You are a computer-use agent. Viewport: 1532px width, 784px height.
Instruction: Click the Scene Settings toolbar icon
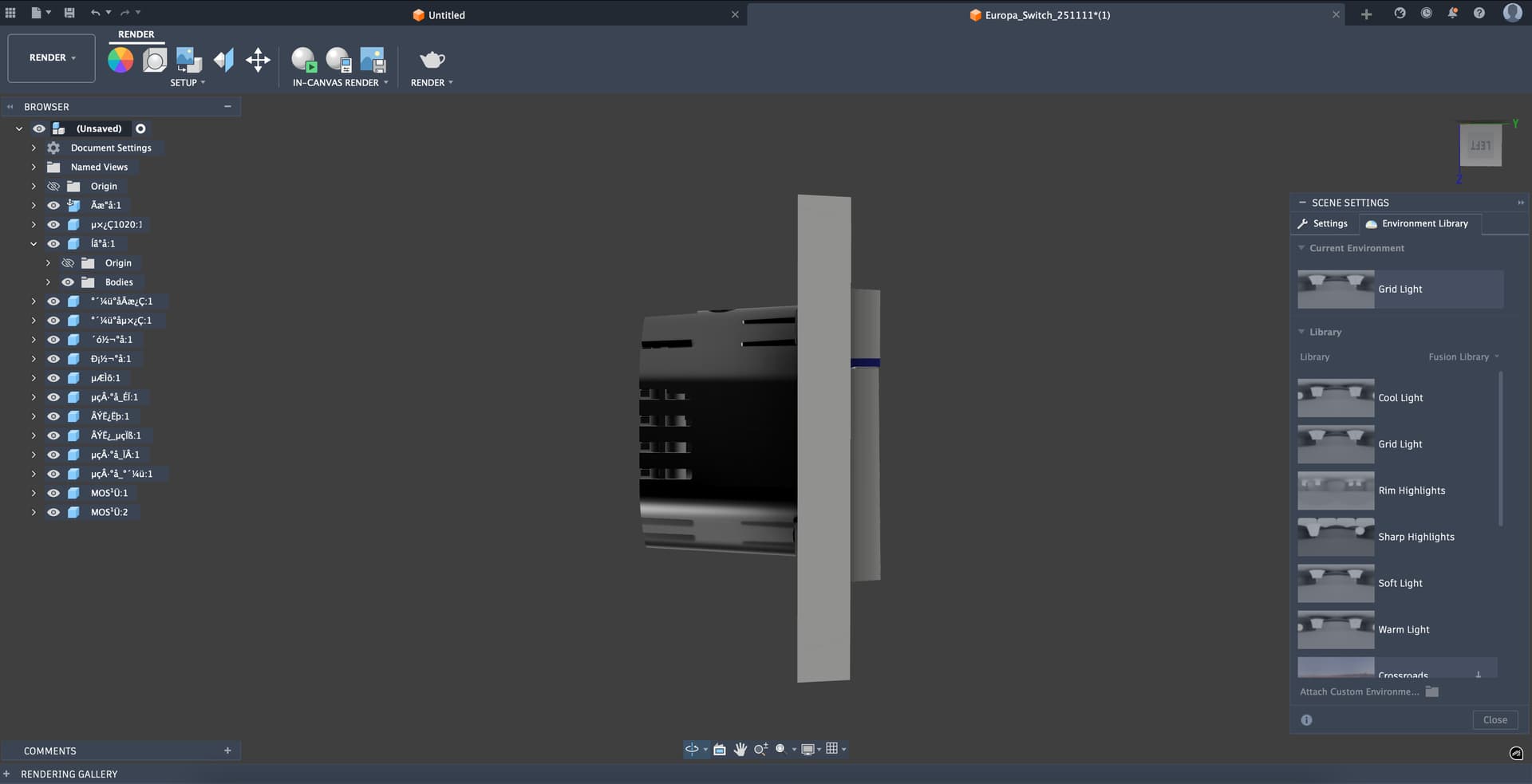pos(155,60)
